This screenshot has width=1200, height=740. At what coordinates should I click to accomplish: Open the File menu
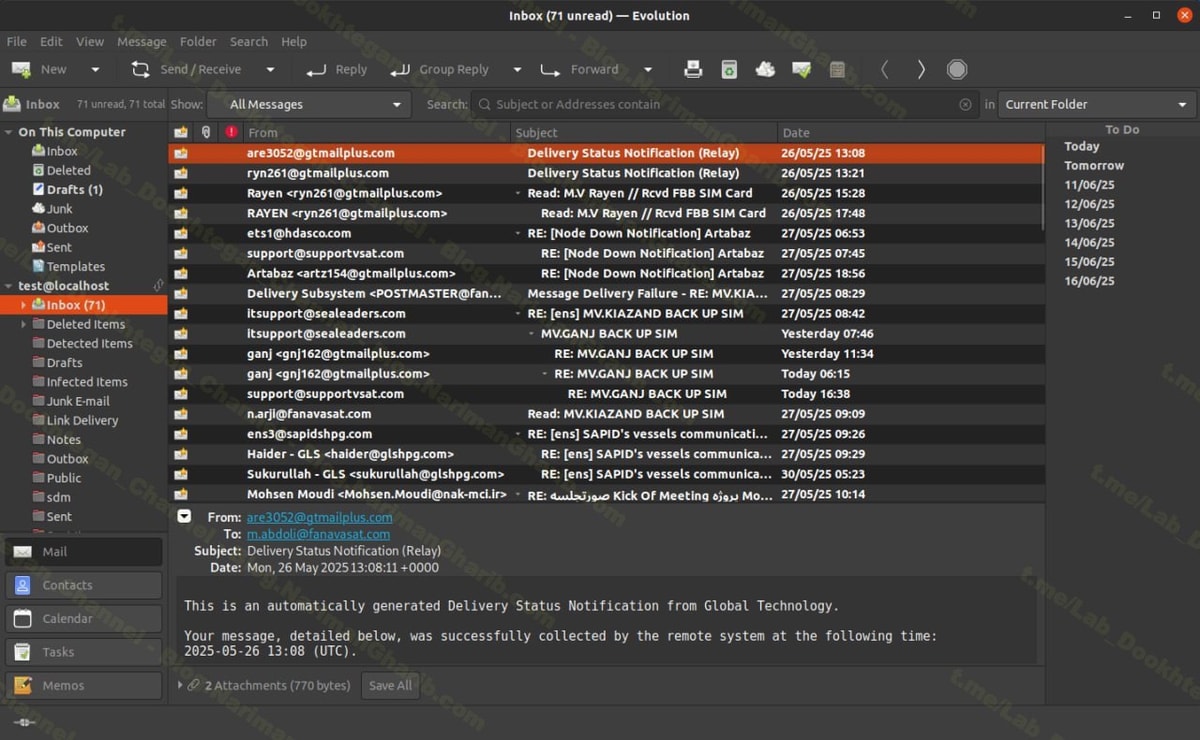pos(17,42)
